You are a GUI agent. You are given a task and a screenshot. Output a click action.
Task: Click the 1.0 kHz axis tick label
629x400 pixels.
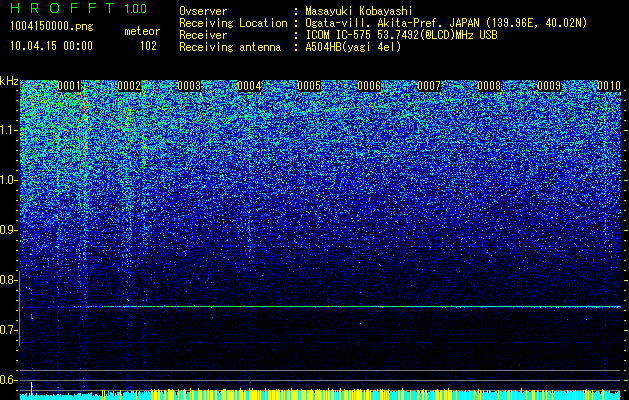[8, 180]
